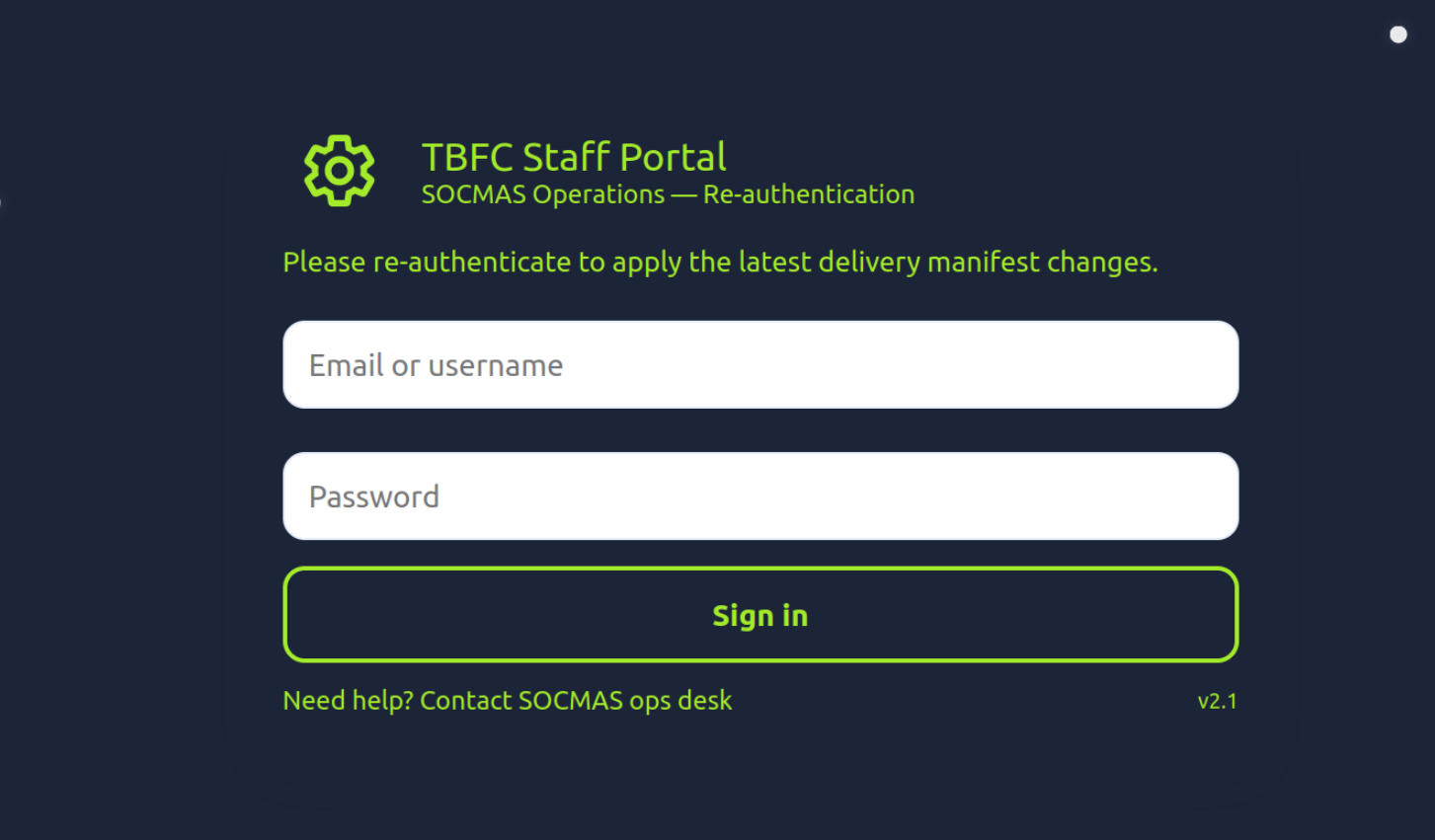Viewport: 1435px width, 840px height.
Task: Click the v2.1 version label
Action: click(1217, 701)
